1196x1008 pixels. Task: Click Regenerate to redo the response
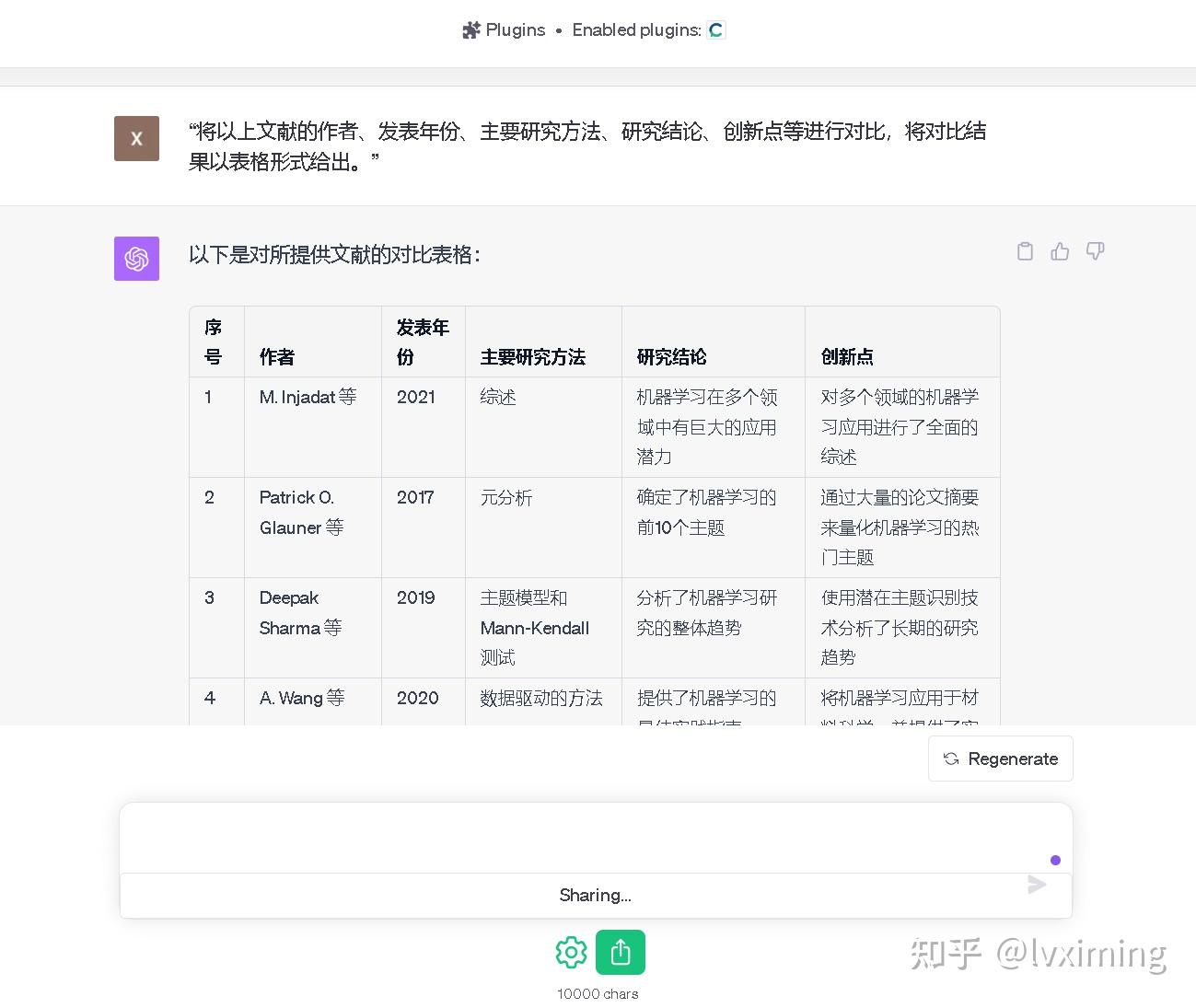coord(1001,759)
